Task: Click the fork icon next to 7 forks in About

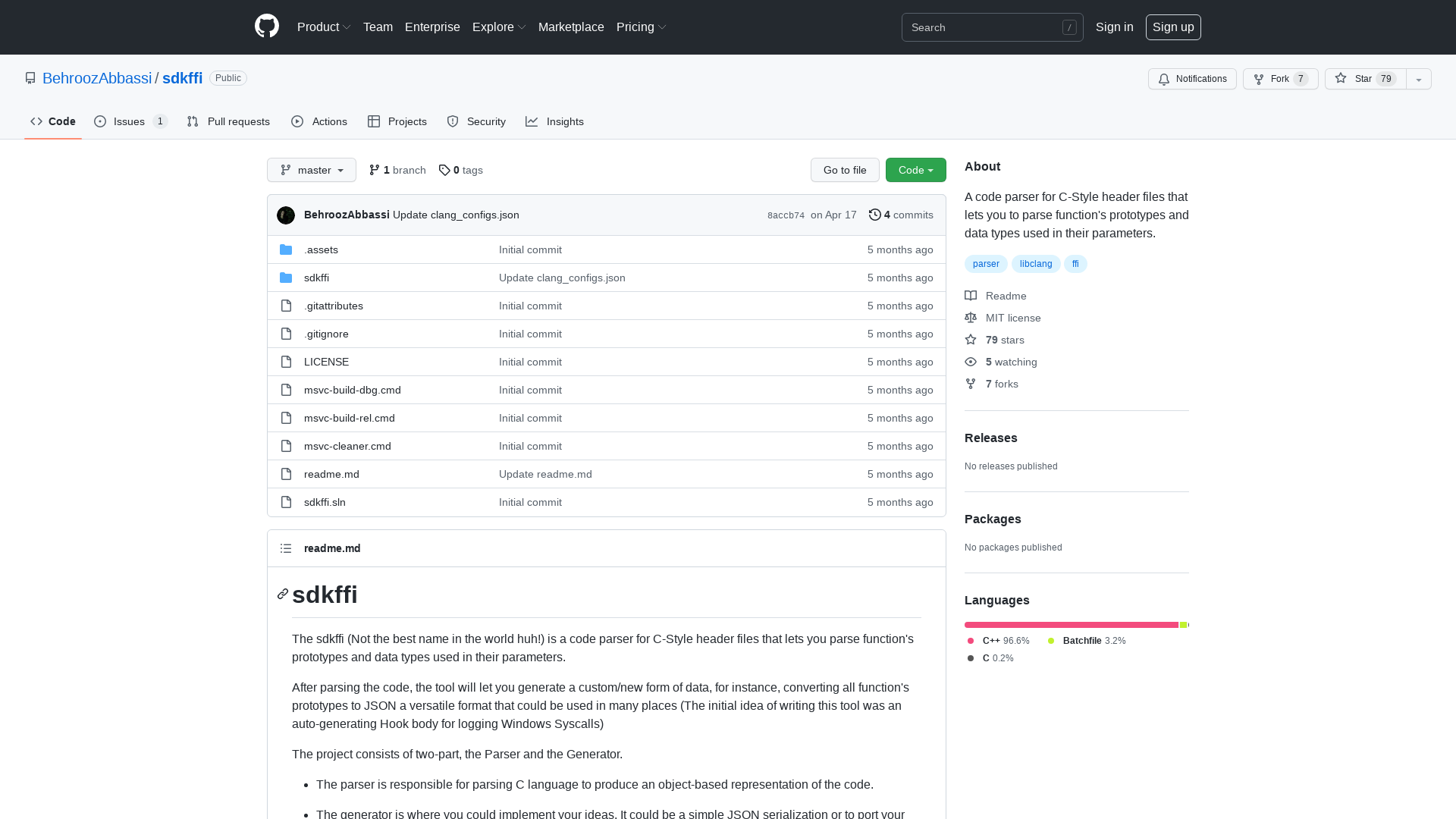Action: tap(971, 384)
